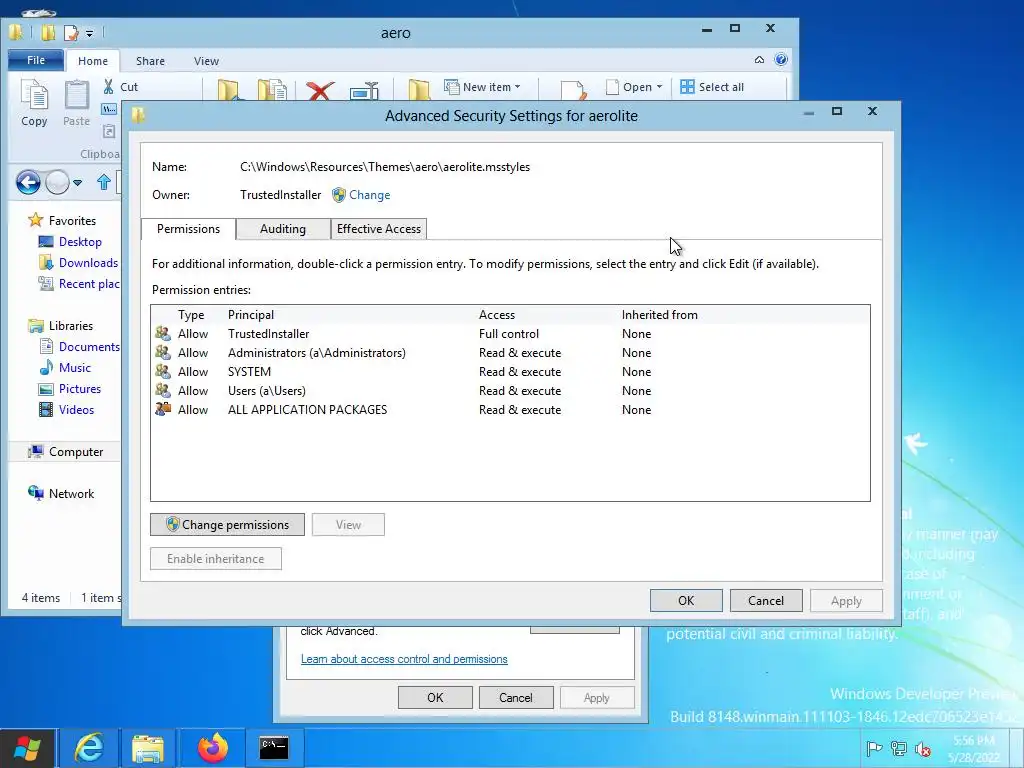Open File menu in Explorer
Screen dimensions: 1024x768
click(x=36, y=60)
